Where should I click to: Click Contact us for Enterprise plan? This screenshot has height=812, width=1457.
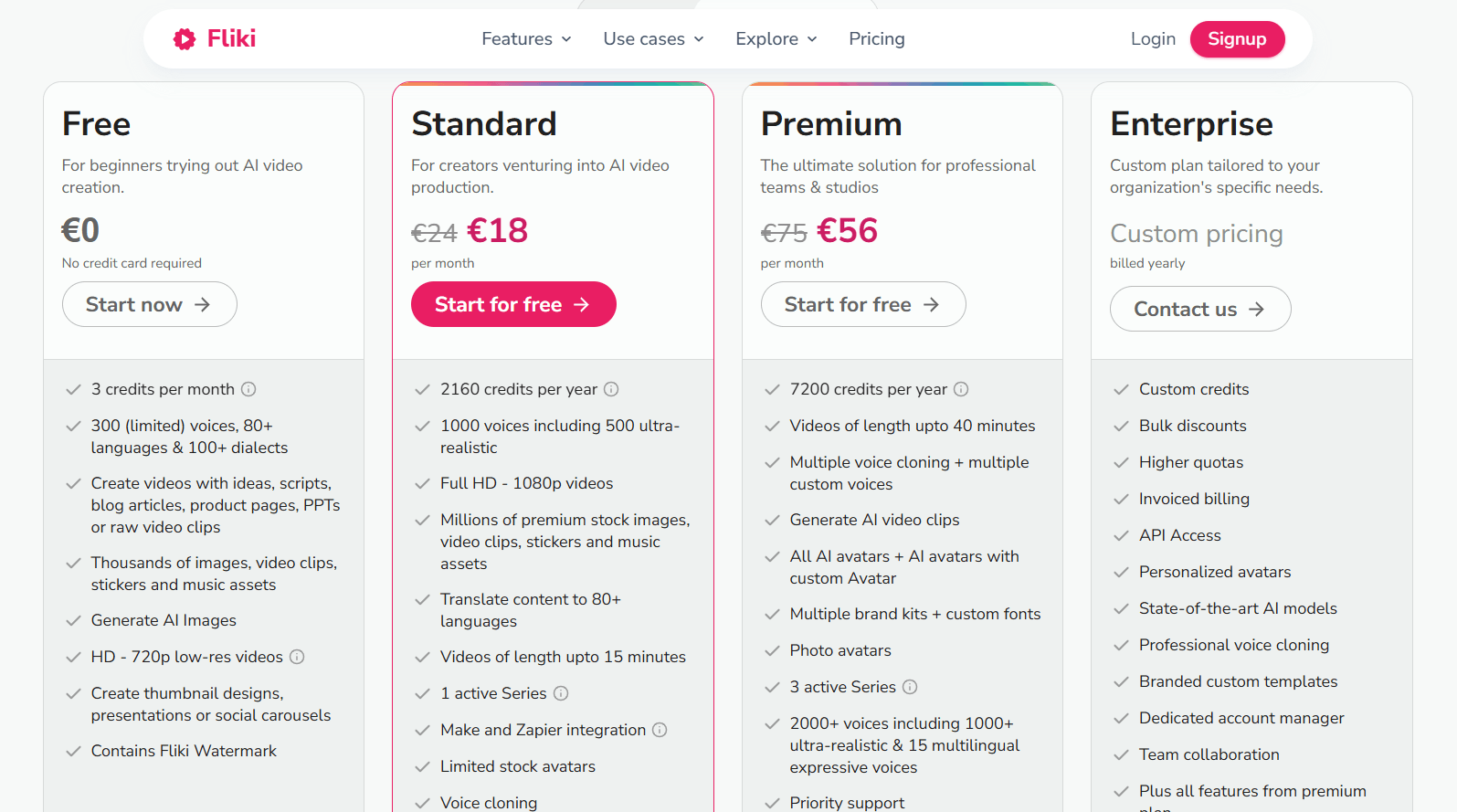pyautogui.click(x=1200, y=309)
